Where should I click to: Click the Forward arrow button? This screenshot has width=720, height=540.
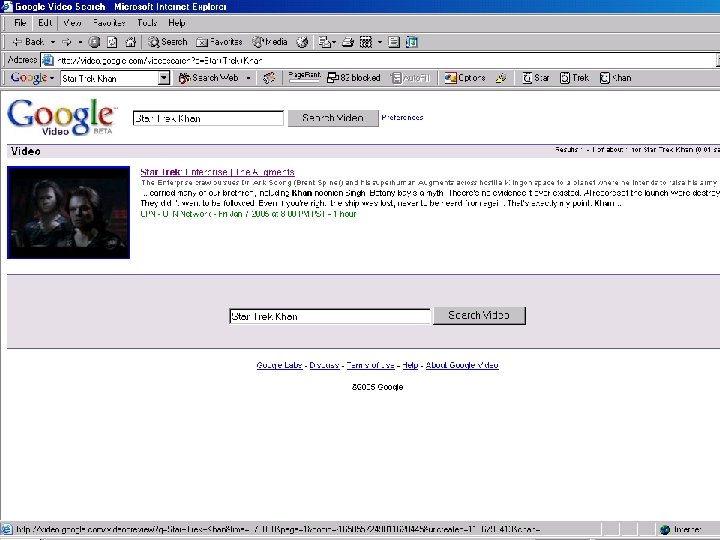[x=67, y=42]
